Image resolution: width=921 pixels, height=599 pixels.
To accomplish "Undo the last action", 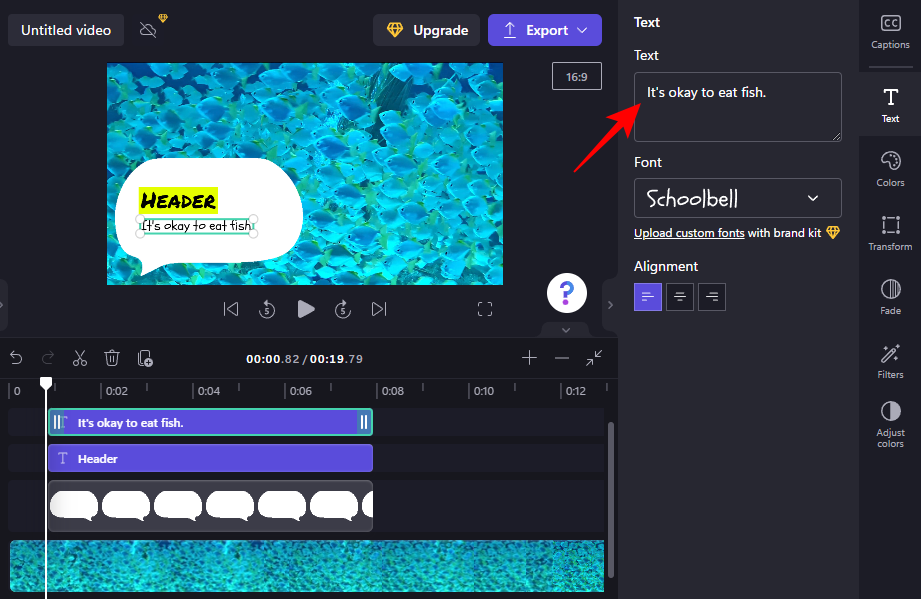I will pyautogui.click(x=16, y=358).
